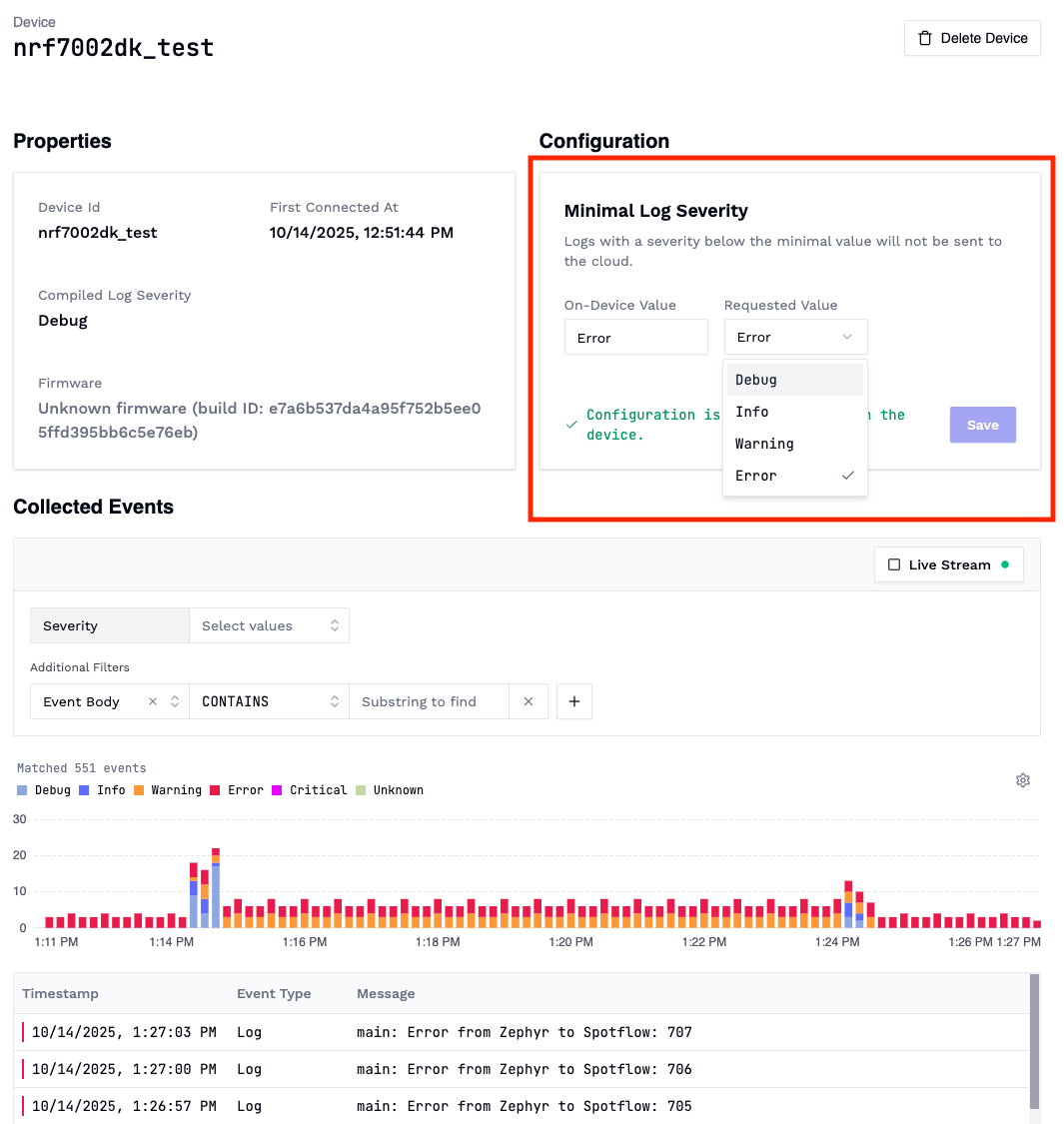Clear the Event Body field selection
The width and height of the screenshot is (1064, 1124).
[x=153, y=701]
